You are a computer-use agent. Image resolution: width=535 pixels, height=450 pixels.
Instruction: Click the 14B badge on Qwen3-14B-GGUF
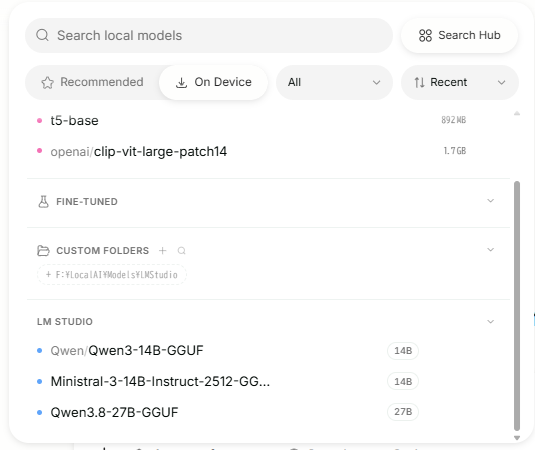(x=403, y=351)
